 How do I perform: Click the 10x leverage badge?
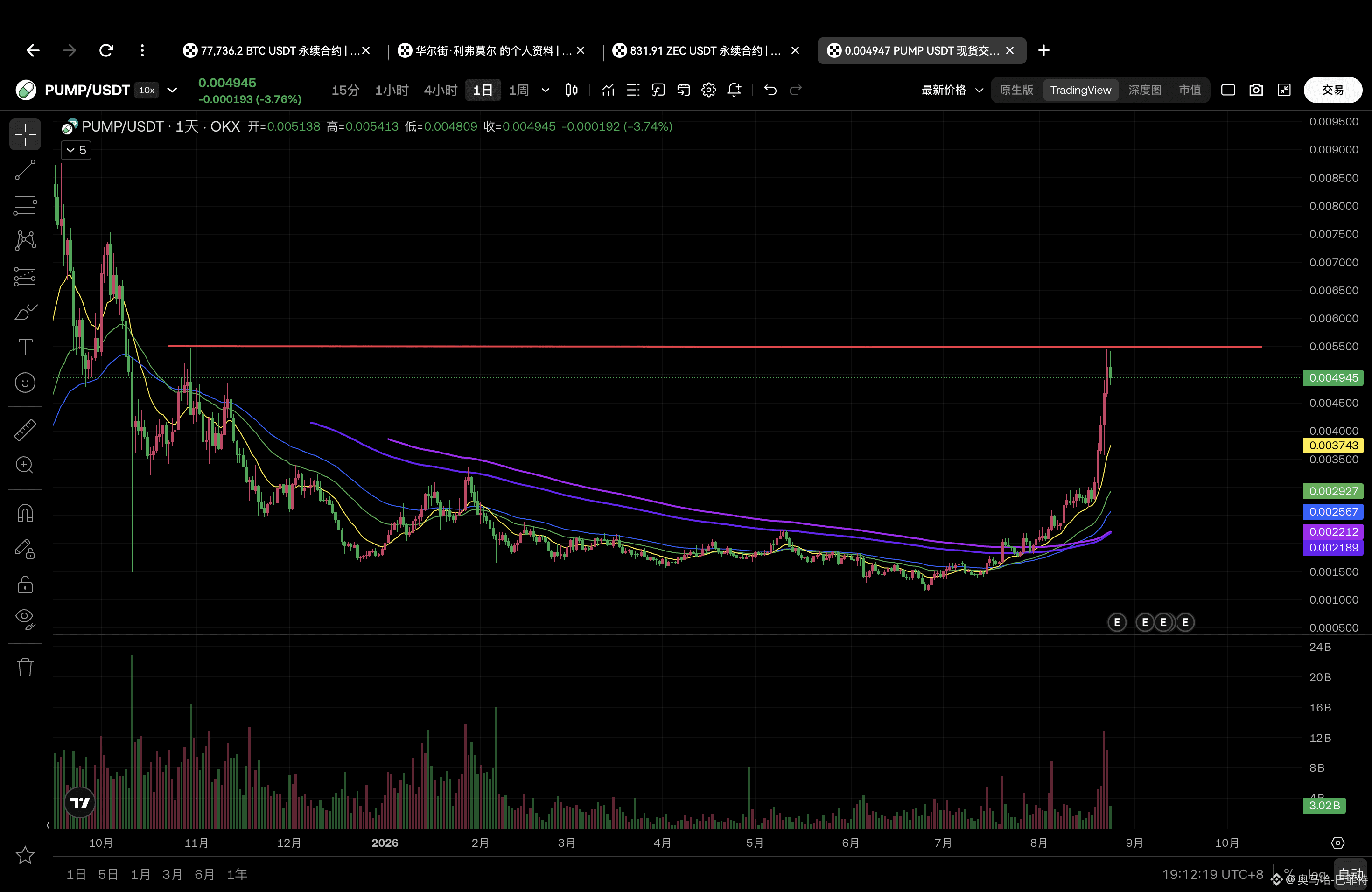coord(147,90)
